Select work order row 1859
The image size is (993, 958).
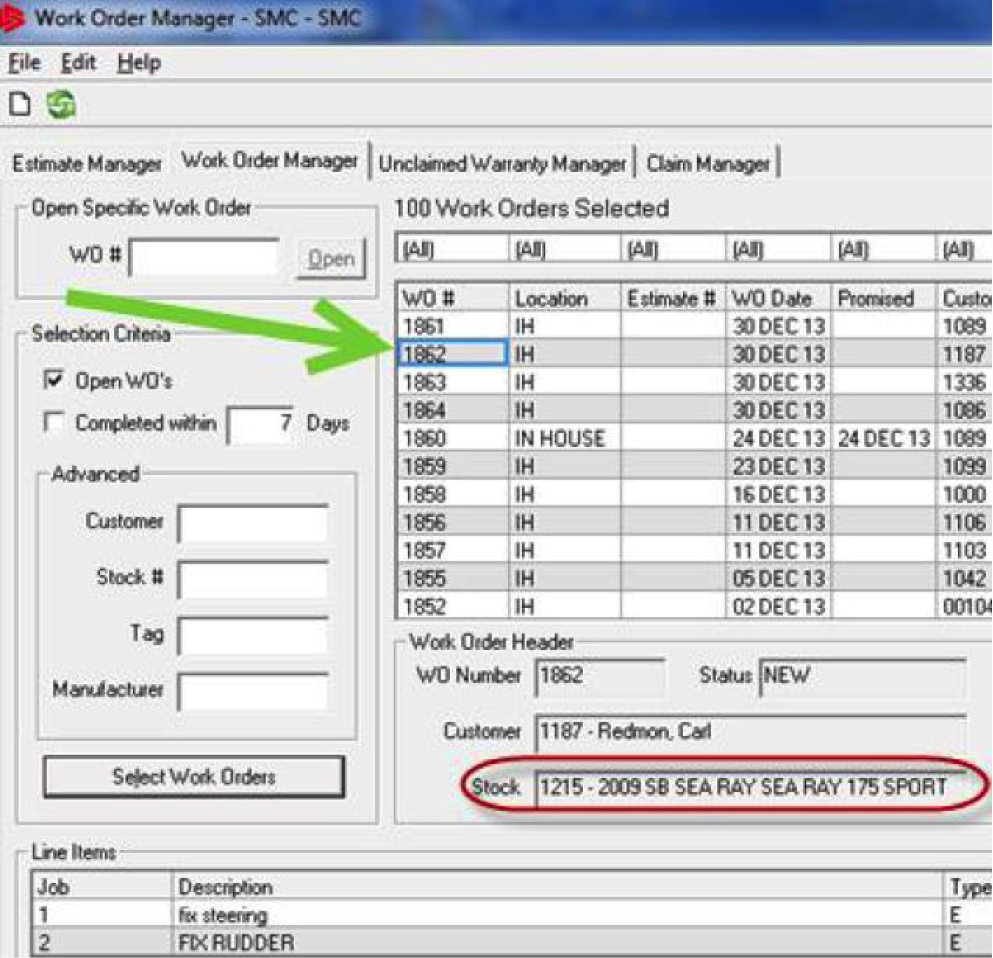(x=694, y=466)
